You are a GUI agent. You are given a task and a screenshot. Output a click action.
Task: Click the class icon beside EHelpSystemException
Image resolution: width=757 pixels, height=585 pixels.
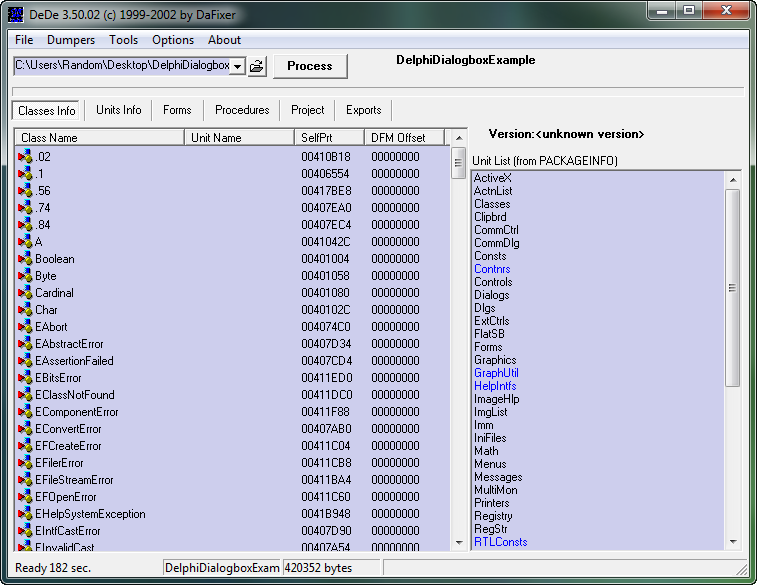tap(25, 514)
